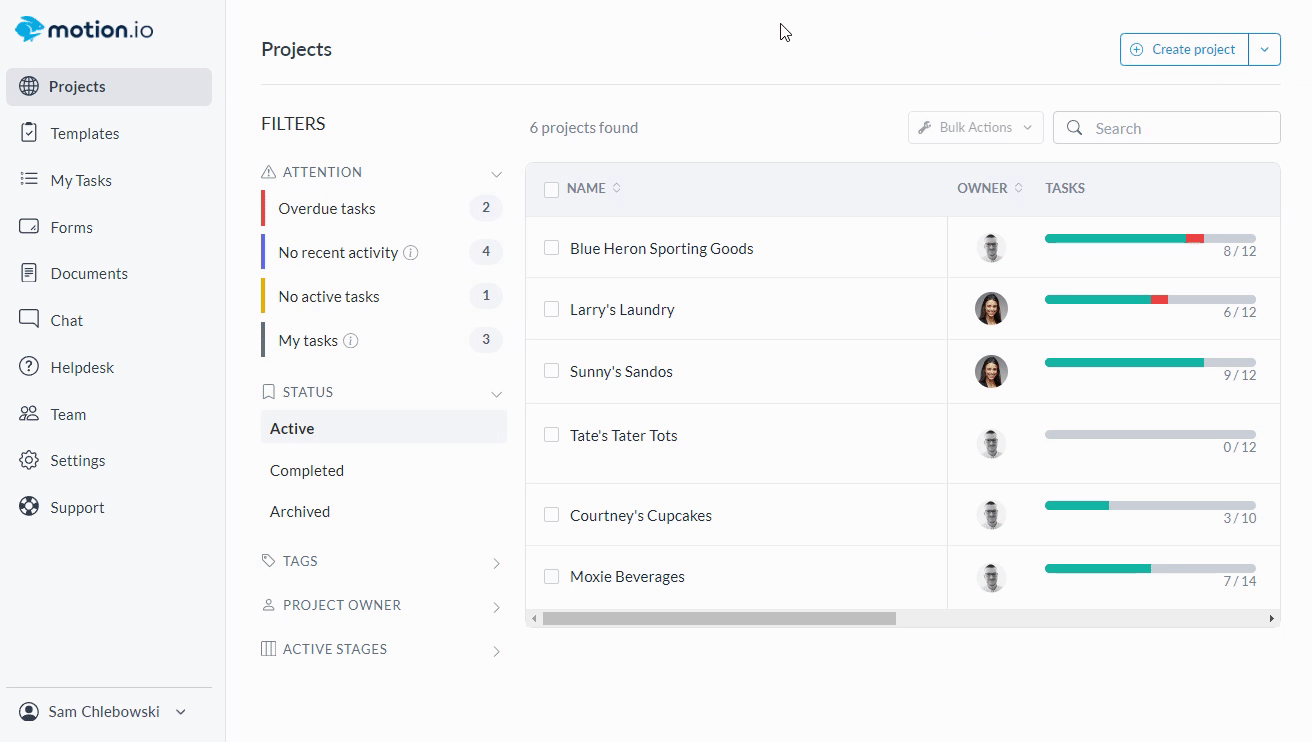This screenshot has width=1312, height=742.
Task: Click the Support lifebuoy icon
Action: pos(29,507)
